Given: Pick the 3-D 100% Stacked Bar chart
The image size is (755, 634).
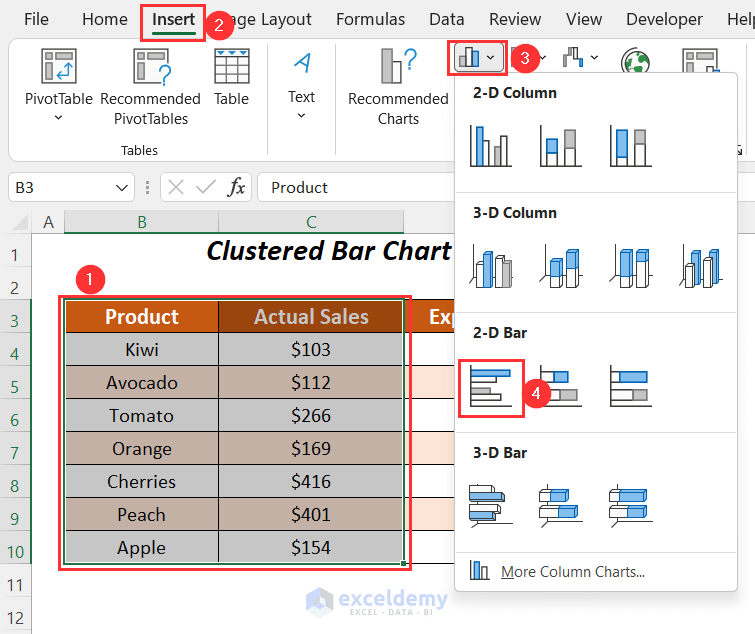Looking at the screenshot, I should click(630, 505).
